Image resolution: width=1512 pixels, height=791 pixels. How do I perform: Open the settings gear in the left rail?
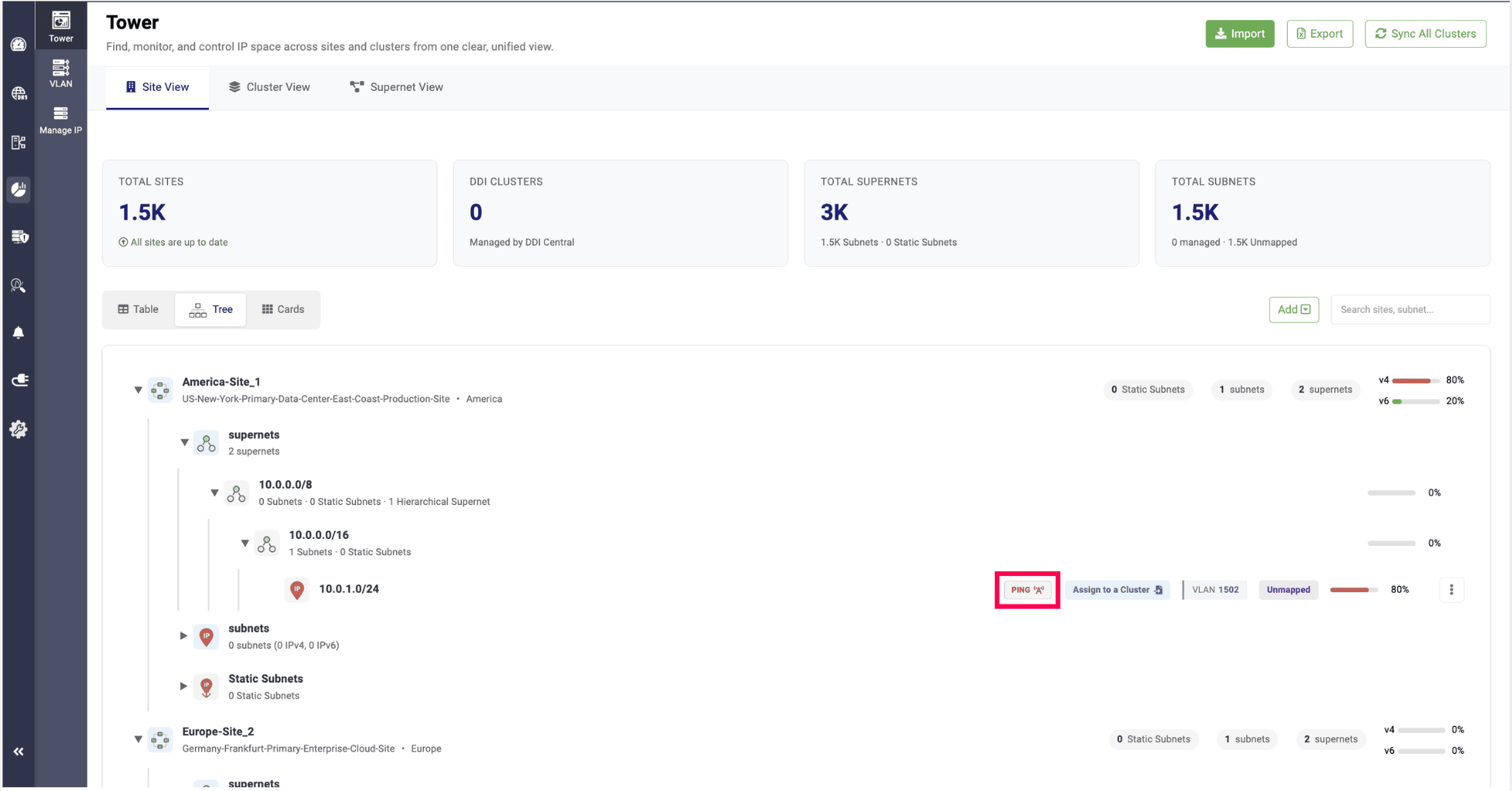click(x=18, y=429)
